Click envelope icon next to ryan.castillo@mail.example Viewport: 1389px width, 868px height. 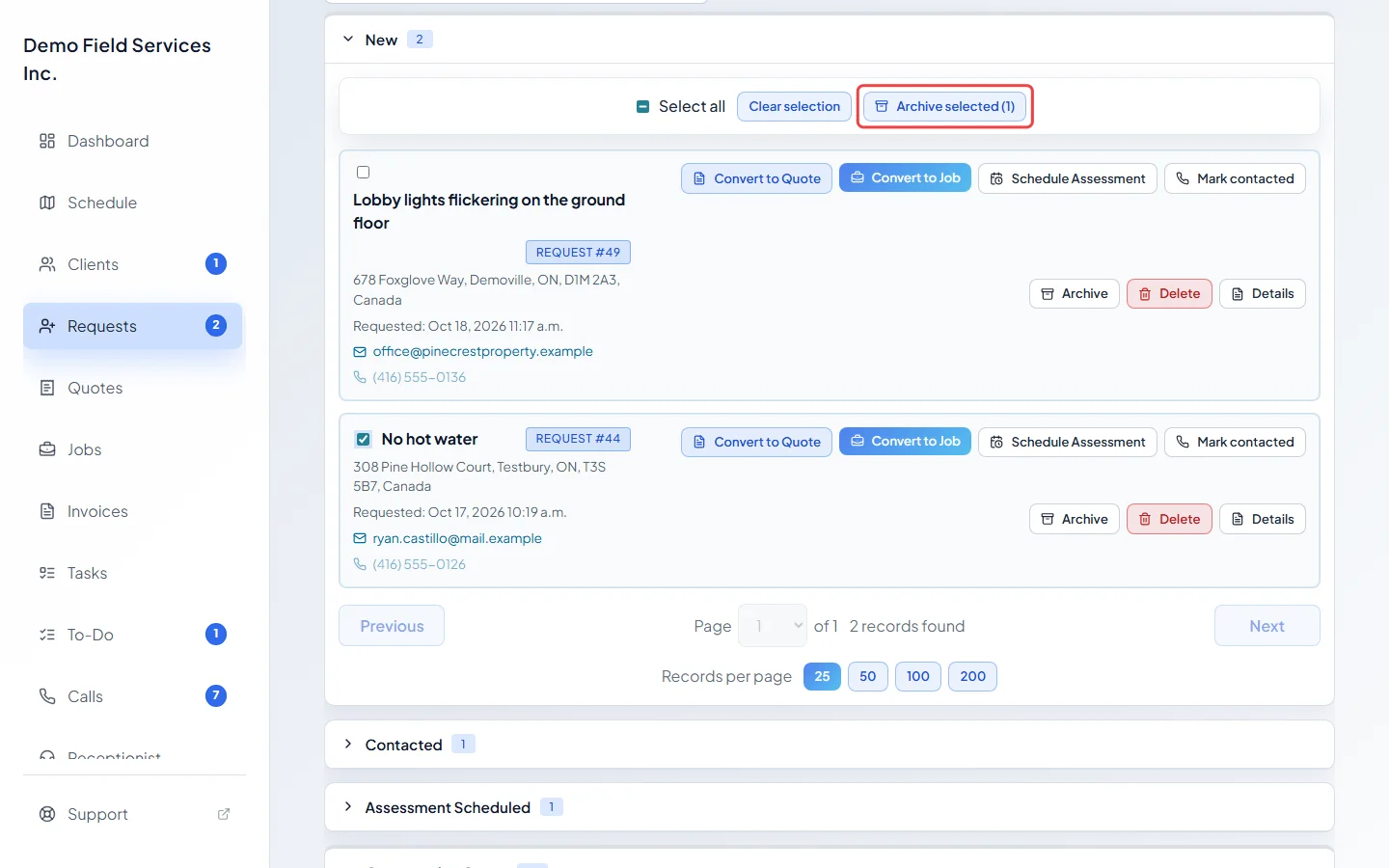click(x=360, y=538)
